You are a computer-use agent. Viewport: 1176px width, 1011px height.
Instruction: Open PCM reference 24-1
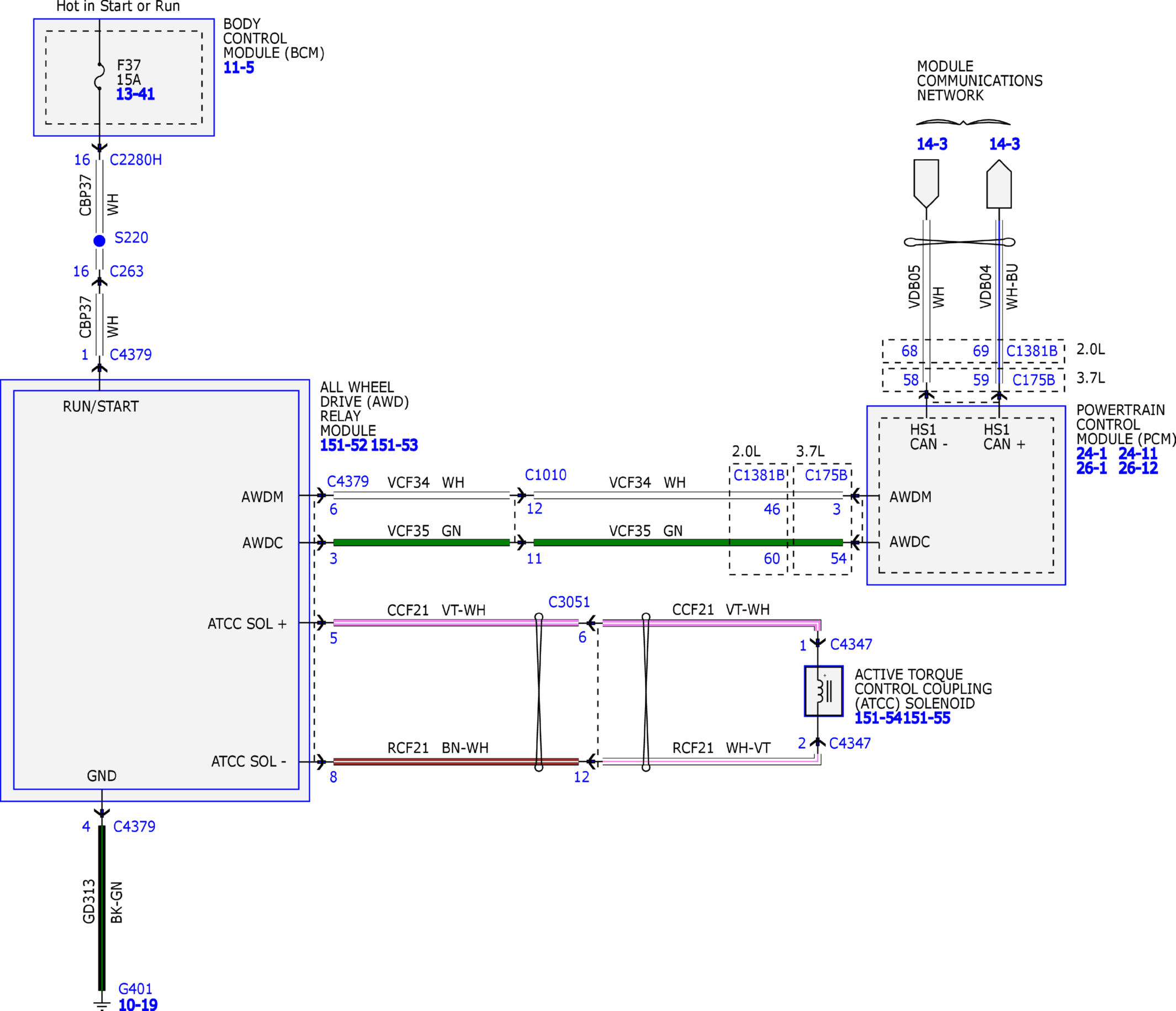pos(1092,453)
